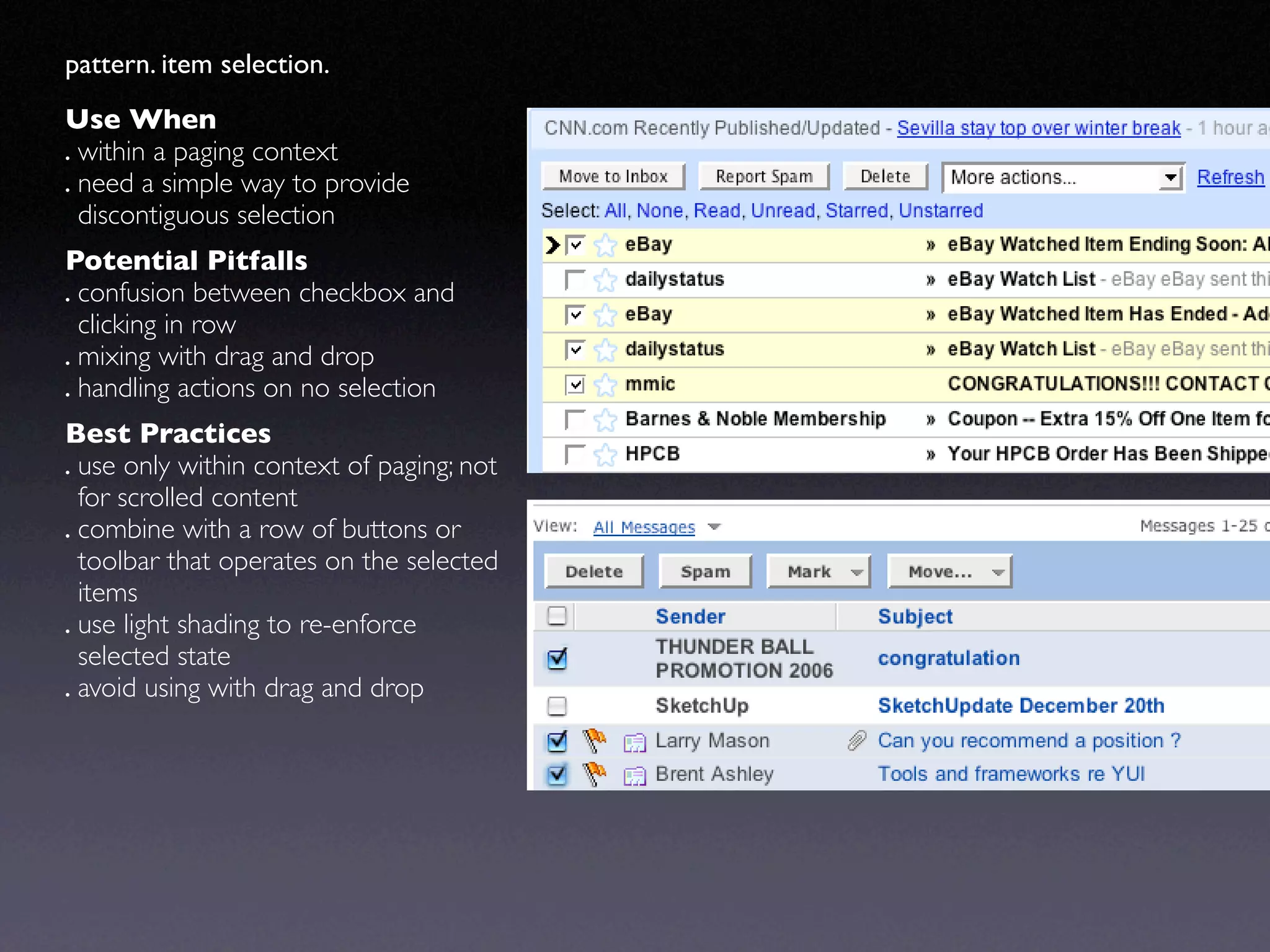The width and height of the screenshot is (1270, 952).
Task: Select Starred messages link
Action: [x=856, y=211]
